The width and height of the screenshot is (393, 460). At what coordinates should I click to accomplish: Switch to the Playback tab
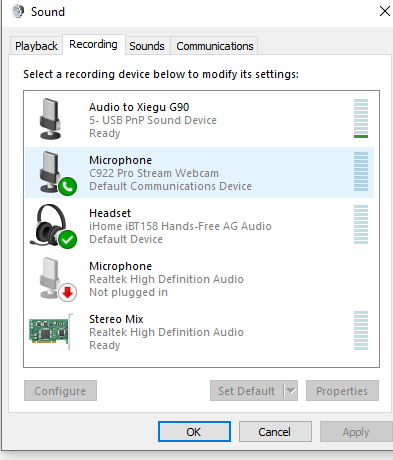[36, 46]
